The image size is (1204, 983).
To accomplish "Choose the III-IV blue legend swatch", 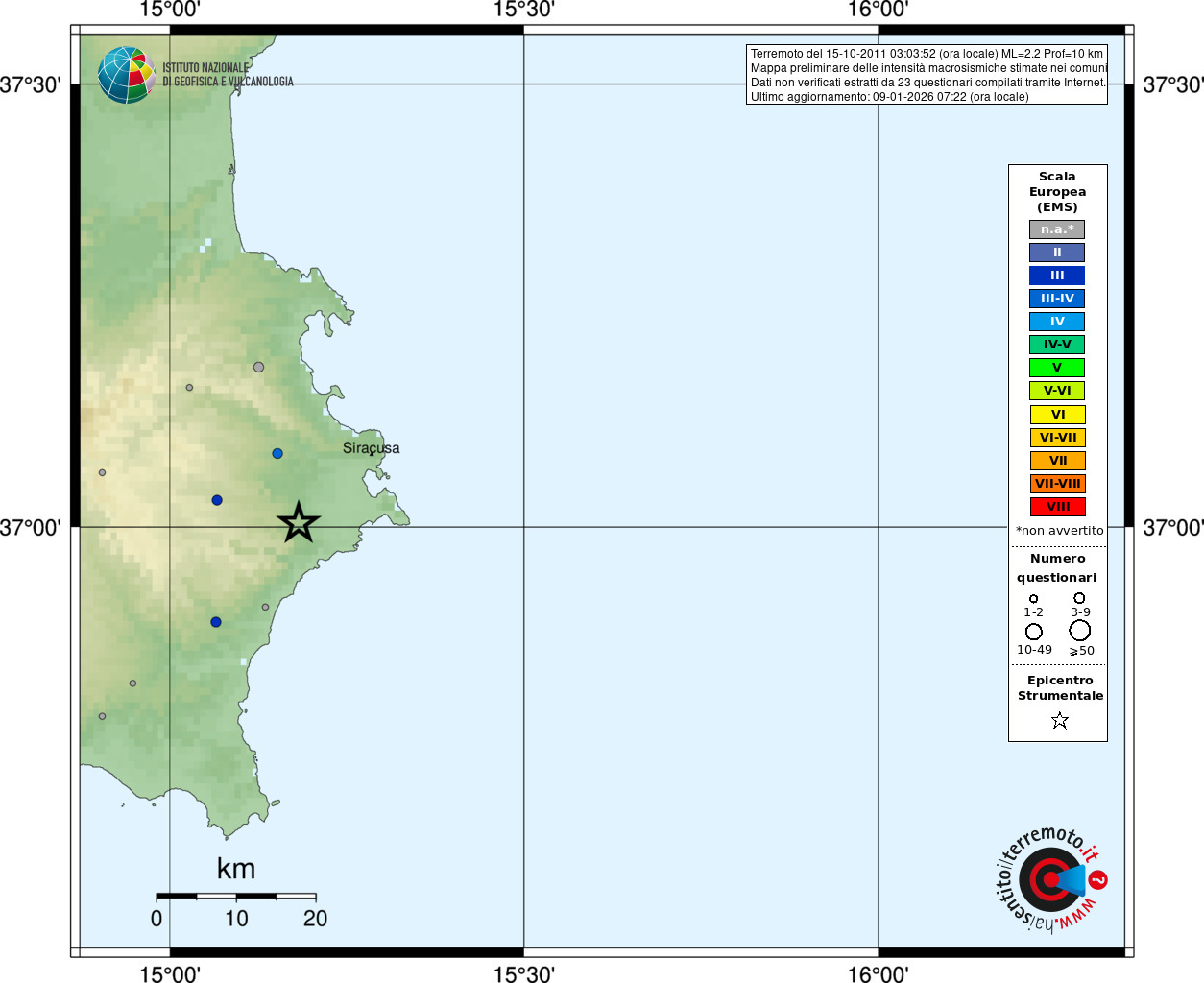I will [1057, 299].
